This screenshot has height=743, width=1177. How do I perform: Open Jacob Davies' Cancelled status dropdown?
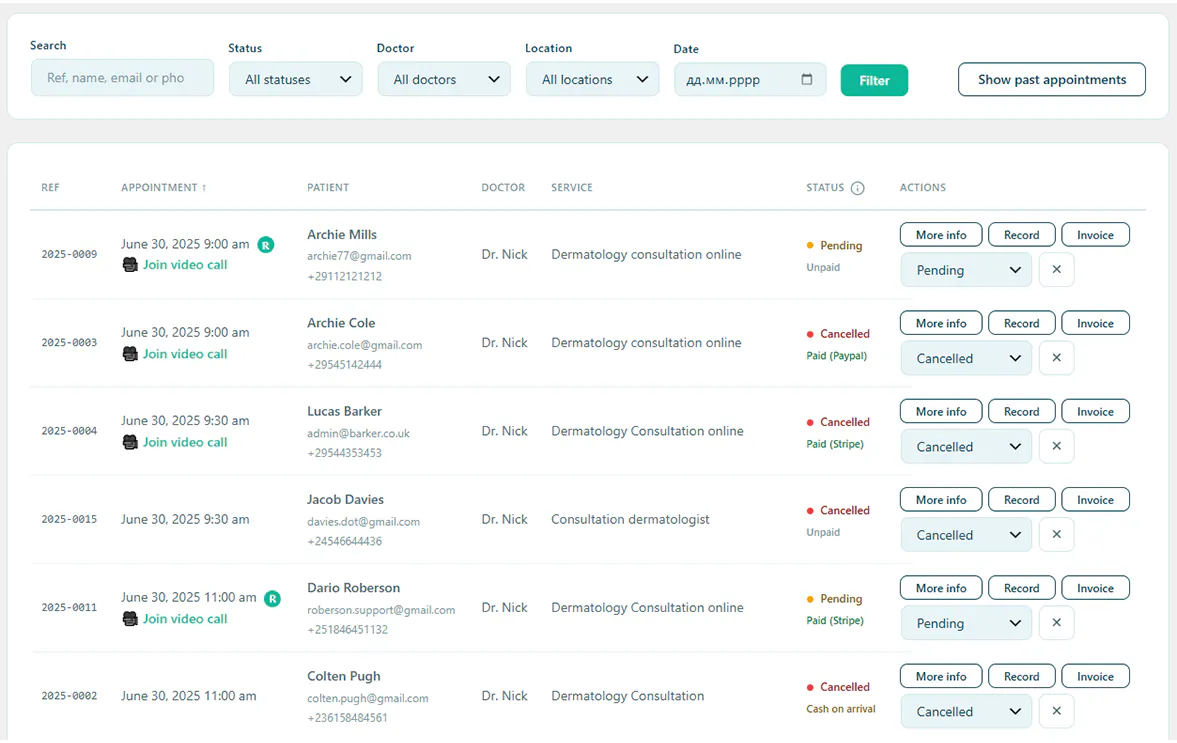(967, 535)
